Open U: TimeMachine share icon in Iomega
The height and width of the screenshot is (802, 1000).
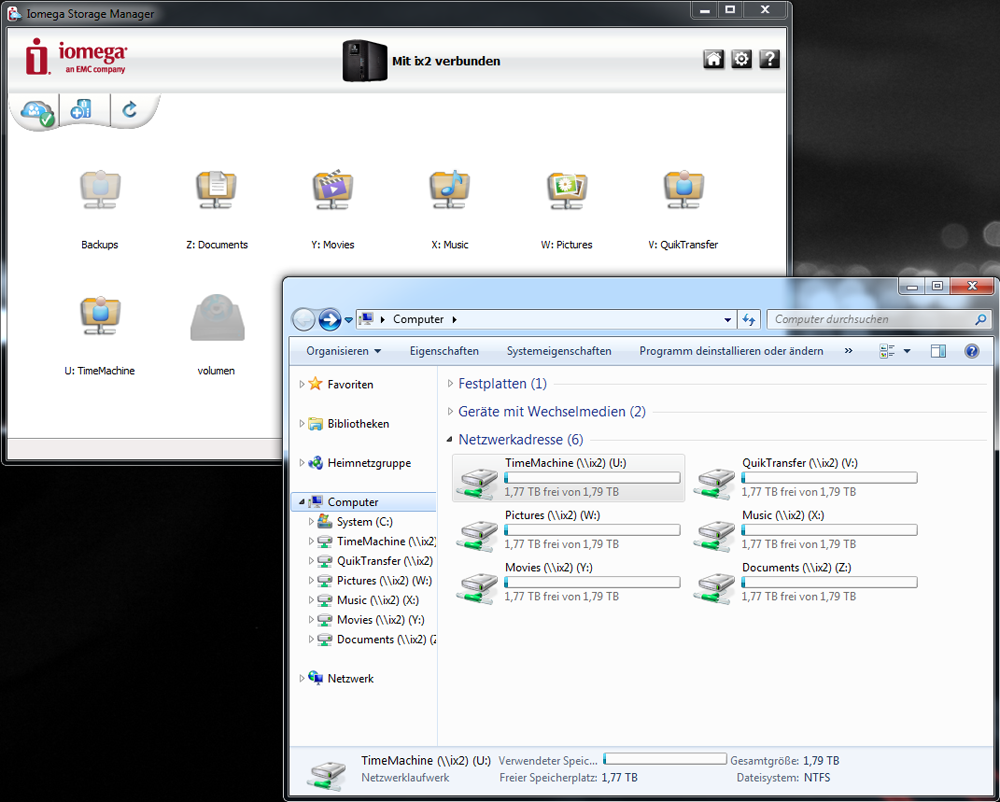coord(99,316)
